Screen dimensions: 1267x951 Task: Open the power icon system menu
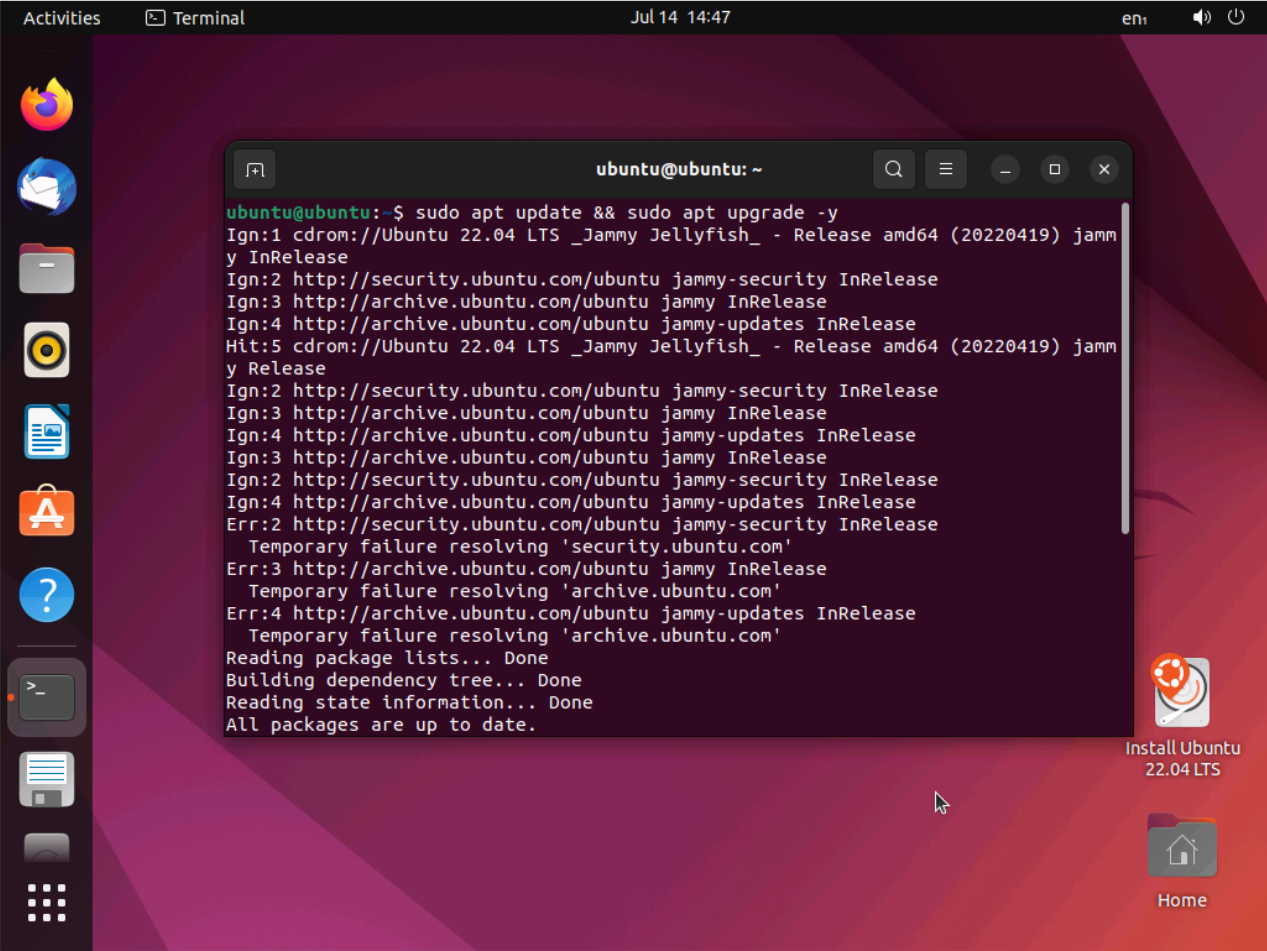pyautogui.click(x=1236, y=18)
